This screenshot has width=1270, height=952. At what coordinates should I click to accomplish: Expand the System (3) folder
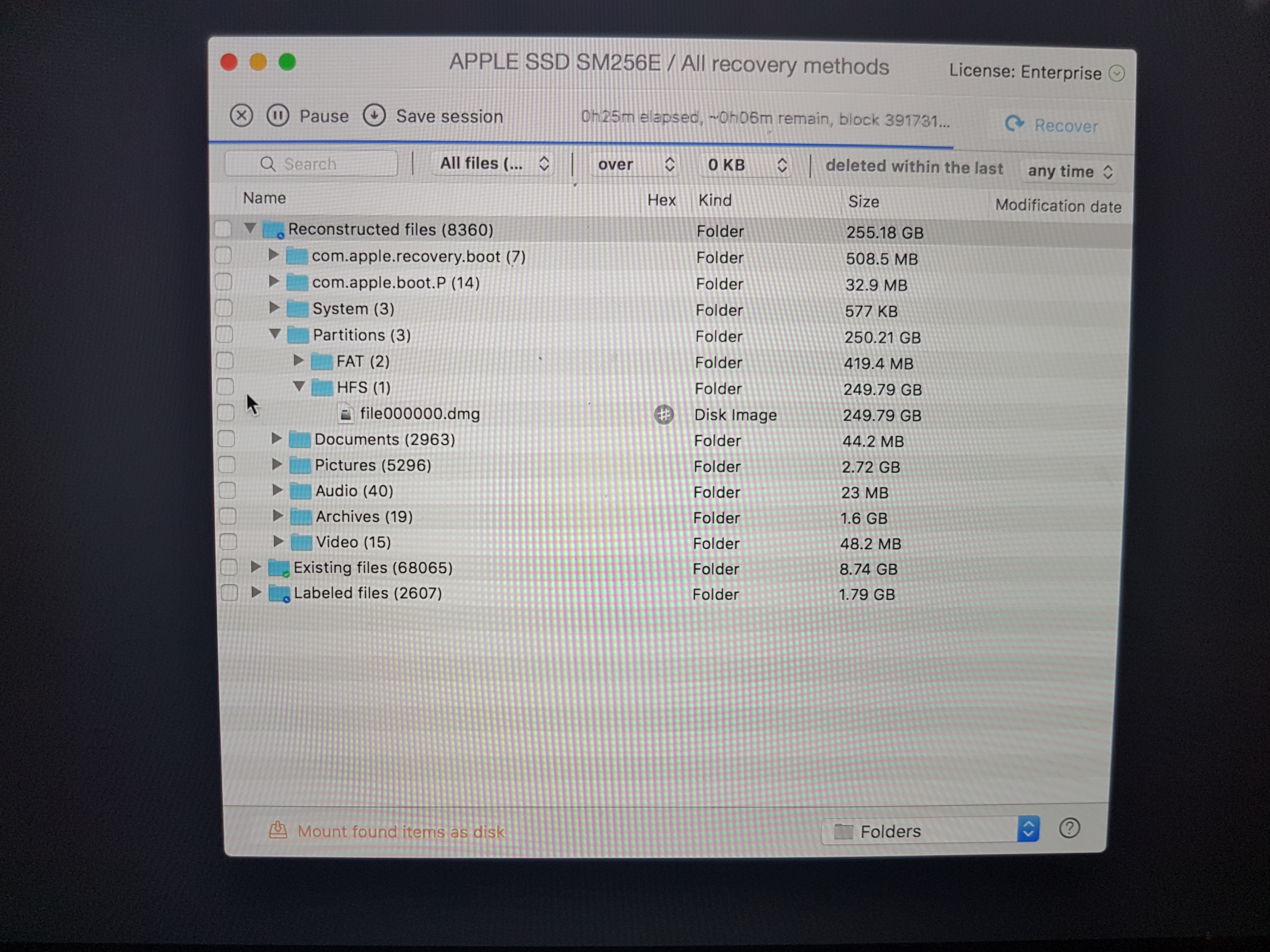tap(274, 308)
